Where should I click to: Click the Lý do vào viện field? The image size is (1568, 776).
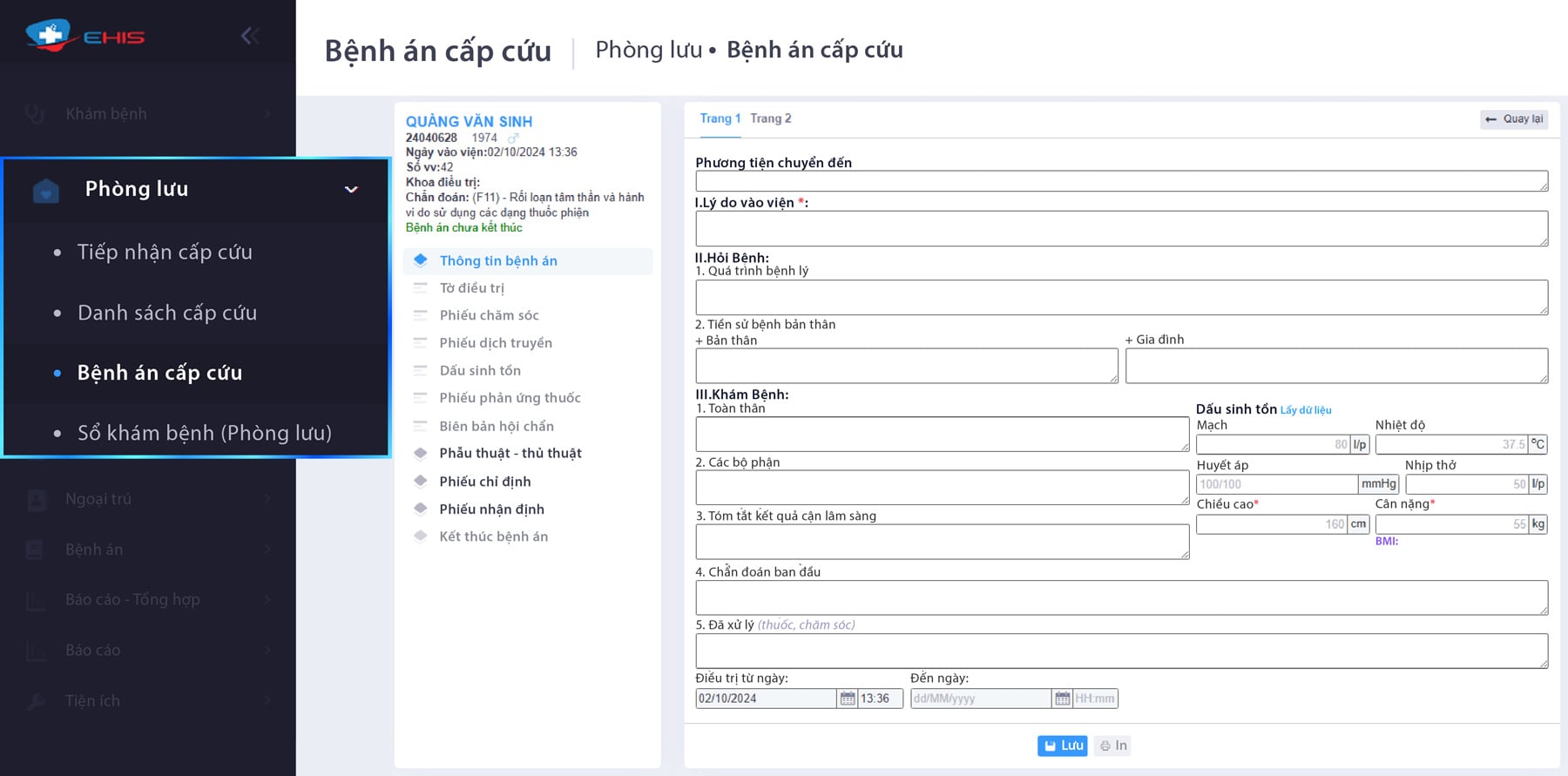pyautogui.click(x=1122, y=228)
